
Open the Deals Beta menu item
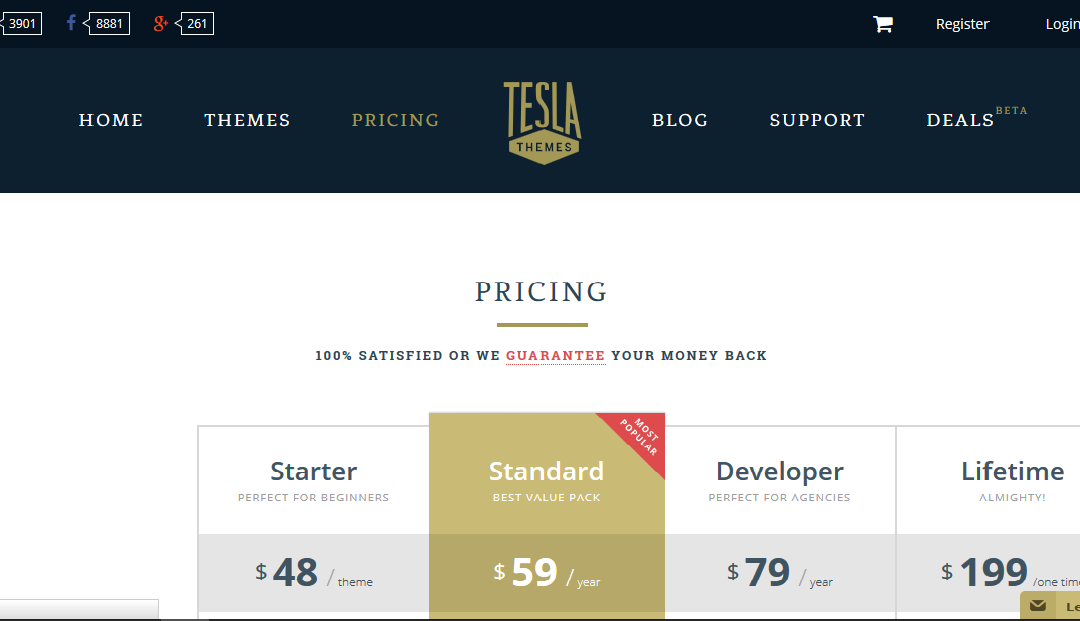tap(976, 118)
